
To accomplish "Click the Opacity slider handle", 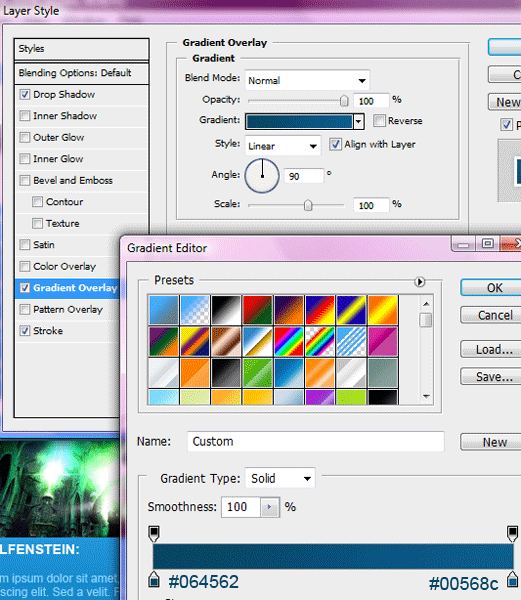I will (x=344, y=101).
